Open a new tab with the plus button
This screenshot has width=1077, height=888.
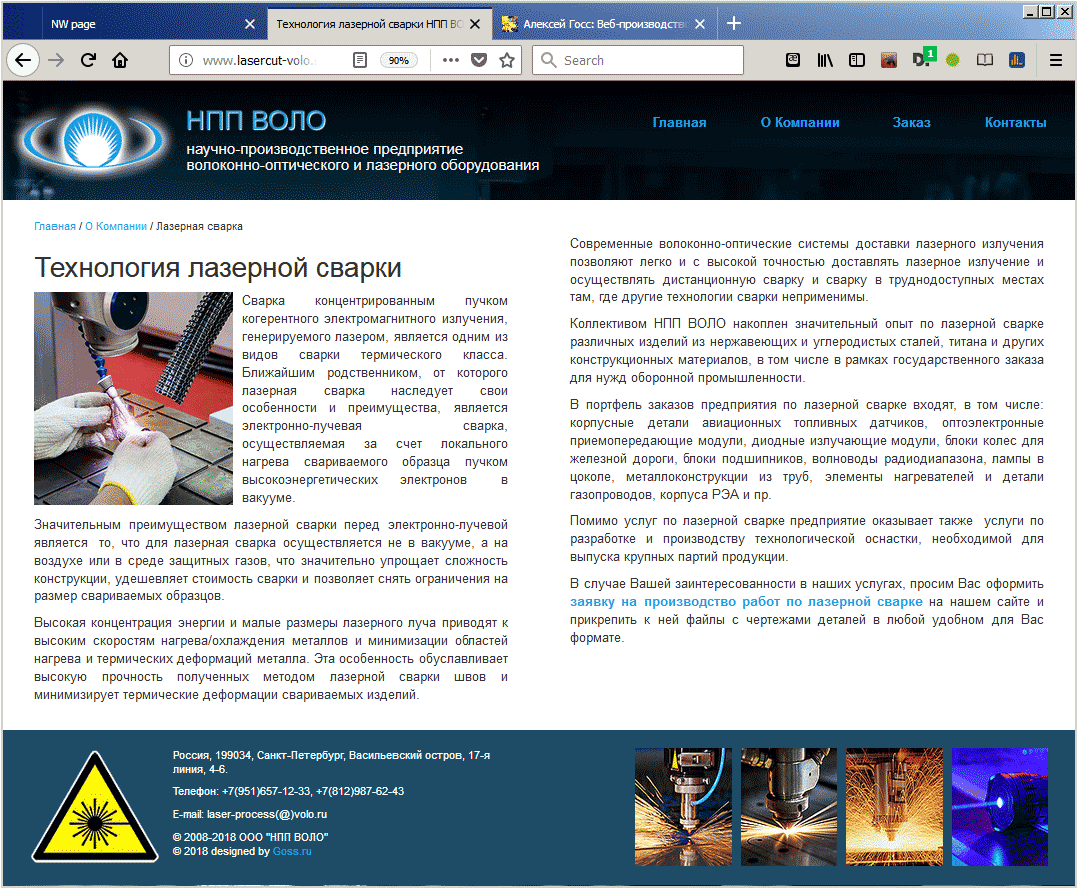(734, 23)
